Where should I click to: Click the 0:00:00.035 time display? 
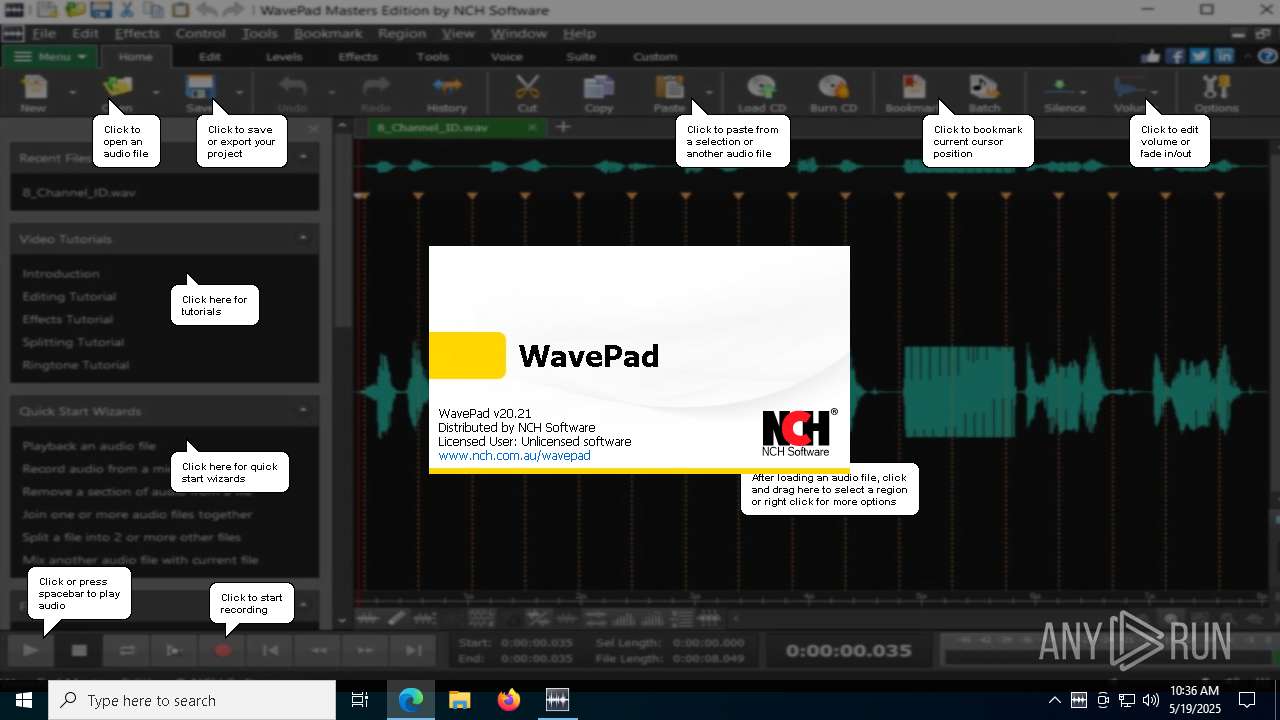848,650
